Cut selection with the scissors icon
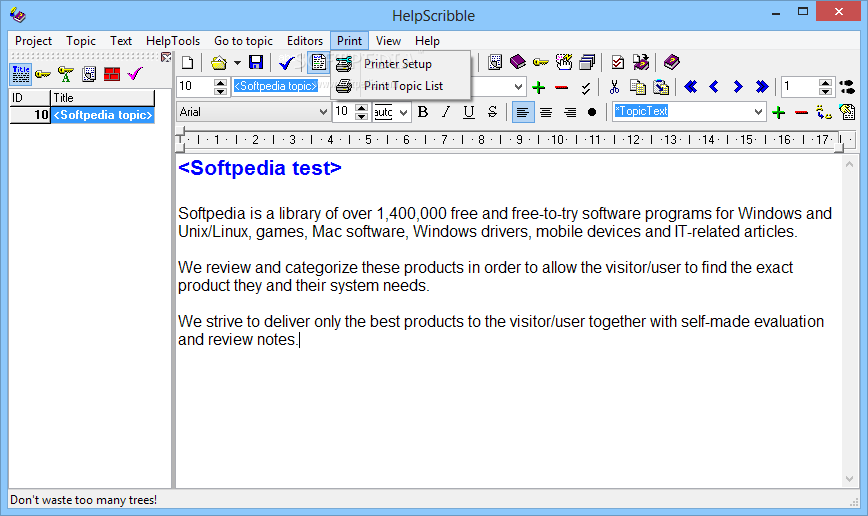 pos(614,87)
